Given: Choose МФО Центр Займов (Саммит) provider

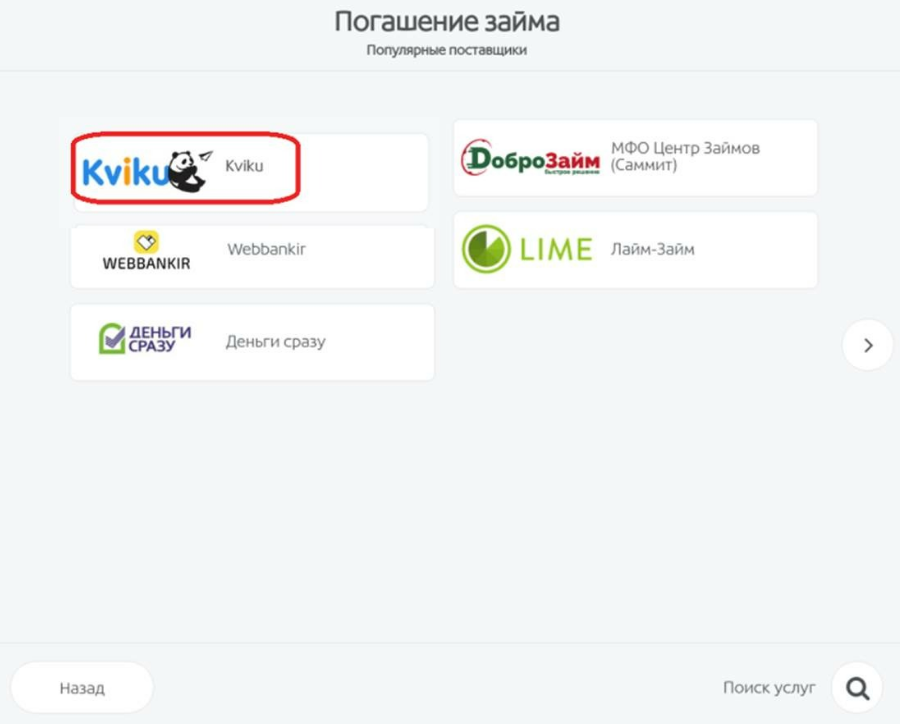Looking at the screenshot, I should [x=685, y=157].
